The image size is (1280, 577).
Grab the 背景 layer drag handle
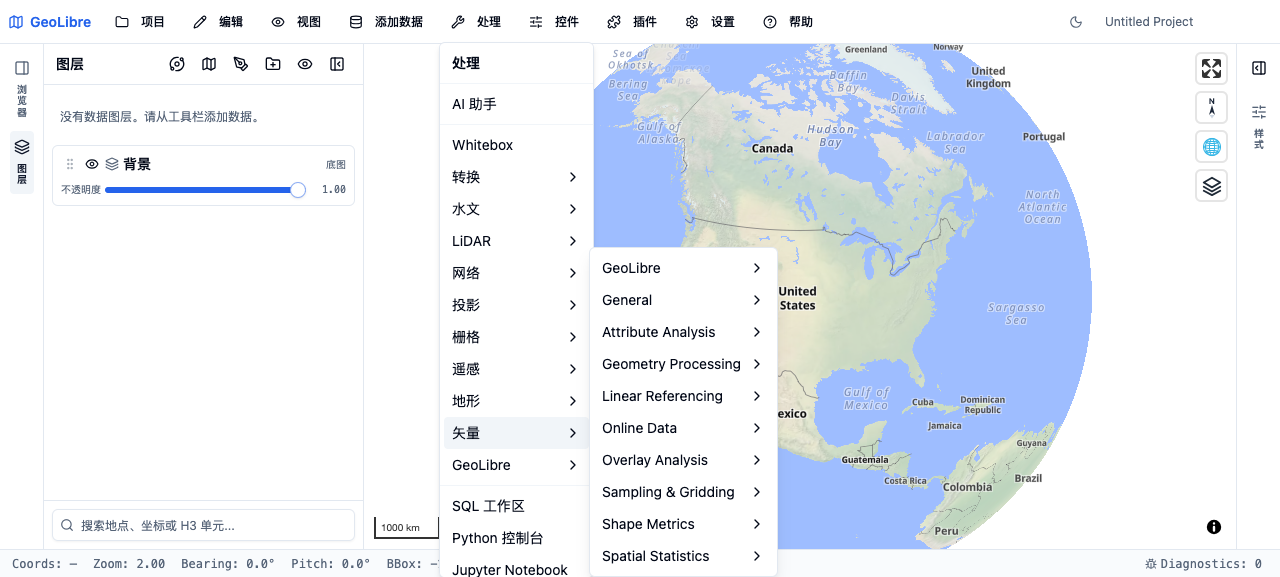coord(70,164)
